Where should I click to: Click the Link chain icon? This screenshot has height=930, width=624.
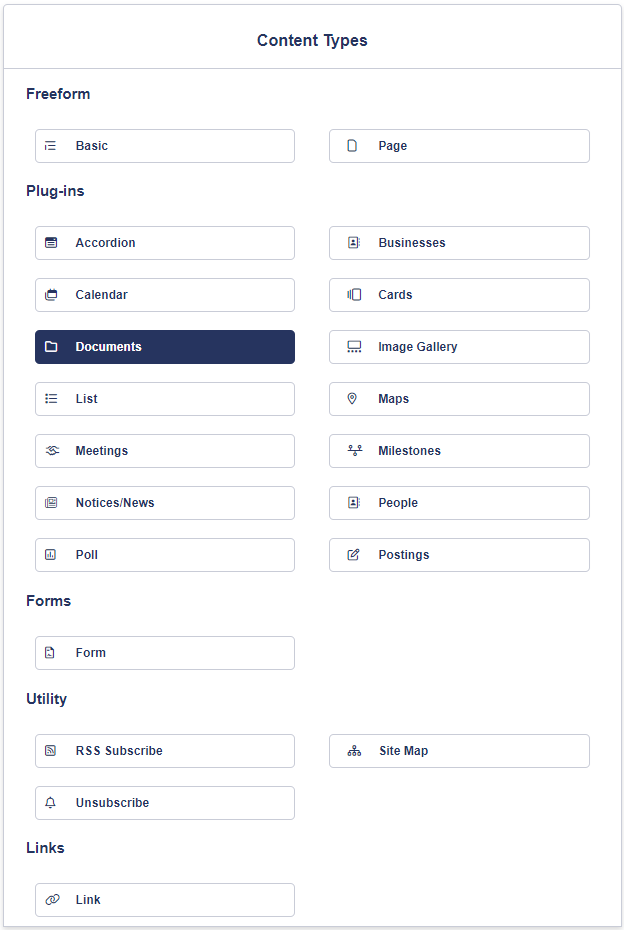pyautogui.click(x=52, y=900)
